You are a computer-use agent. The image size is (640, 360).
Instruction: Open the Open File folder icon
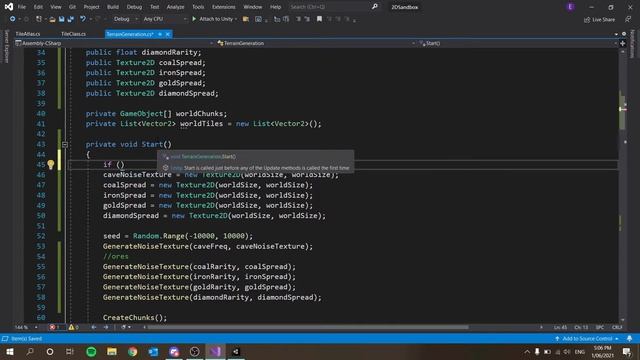pyautogui.click(x=52, y=19)
